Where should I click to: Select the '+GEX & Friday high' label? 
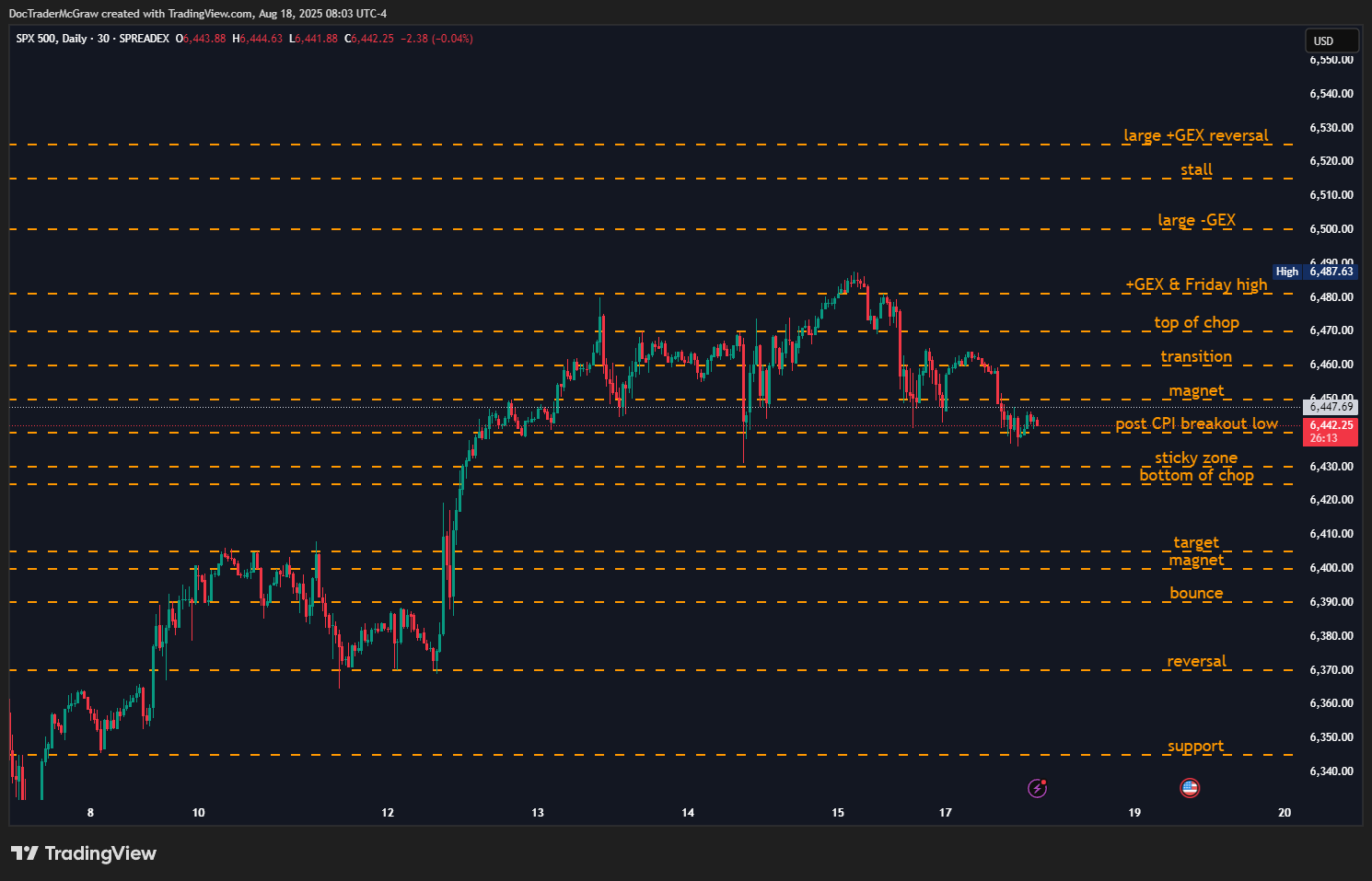tap(1196, 284)
